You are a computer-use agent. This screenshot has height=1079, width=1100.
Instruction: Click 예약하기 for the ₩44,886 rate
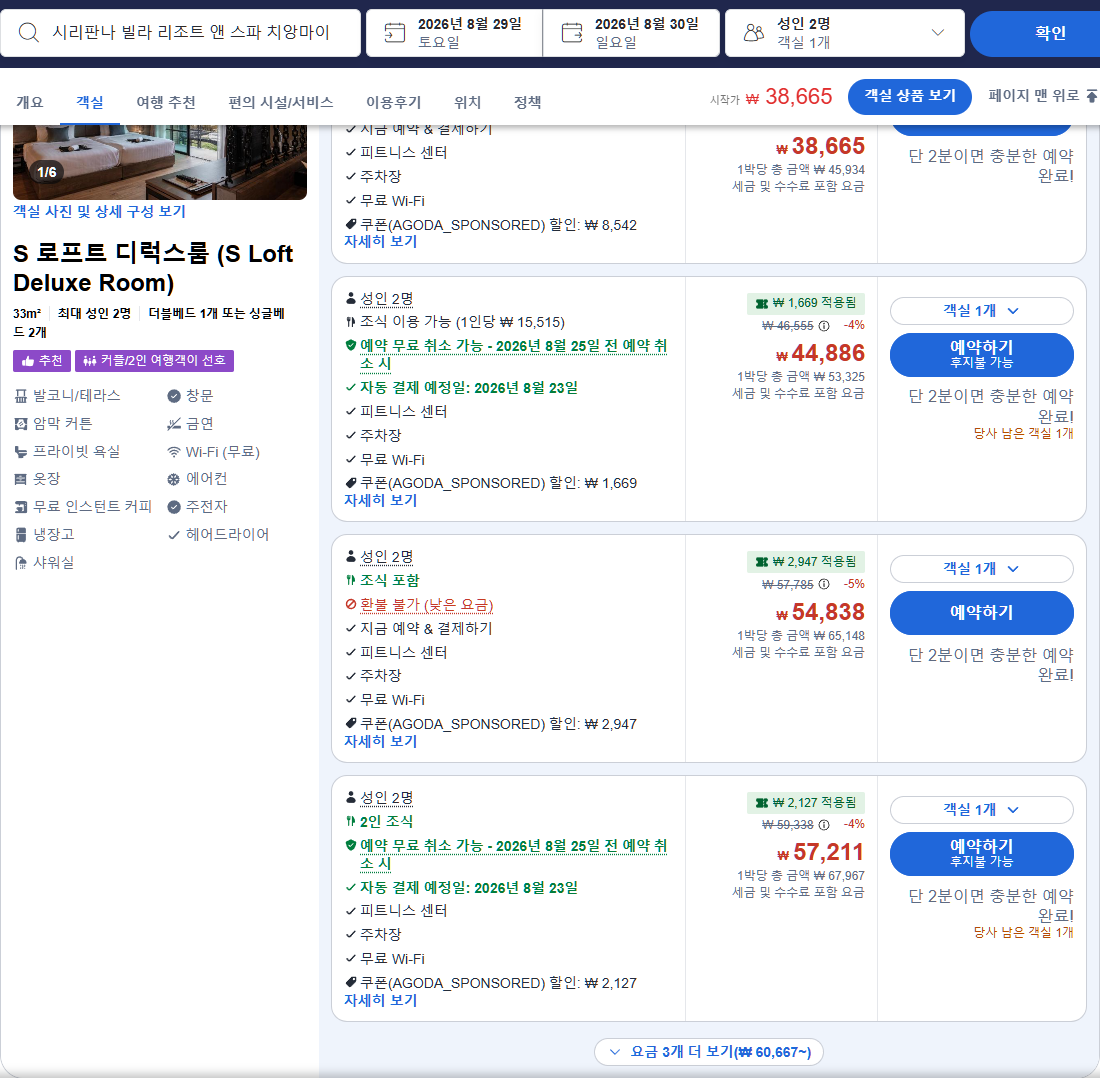[x=981, y=354]
